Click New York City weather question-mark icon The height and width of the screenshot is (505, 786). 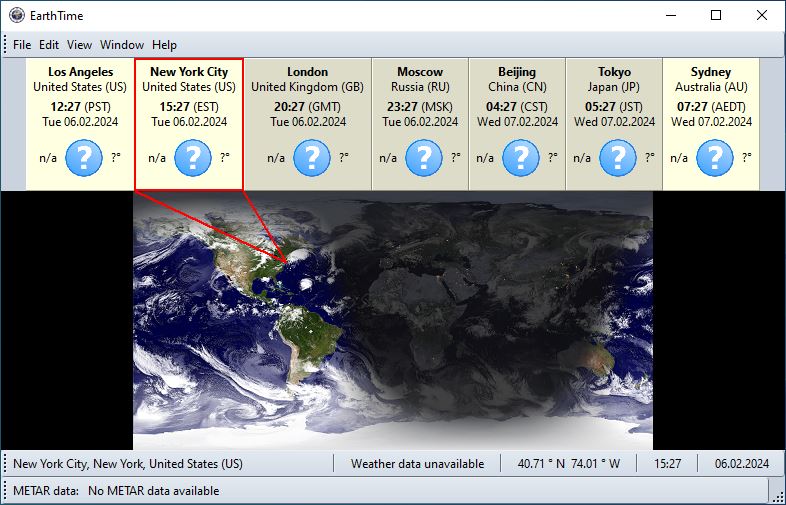click(192, 158)
